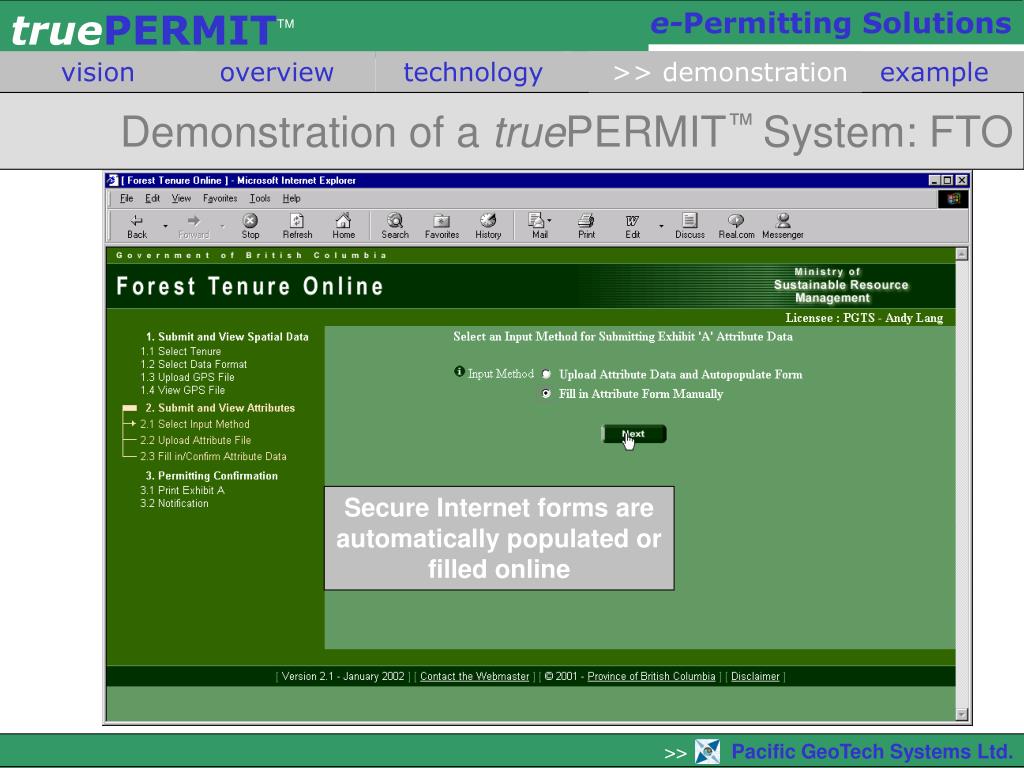Click the Version 2.1 - January 2002 text
Image resolution: width=1024 pixels, height=768 pixels.
pos(343,677)
